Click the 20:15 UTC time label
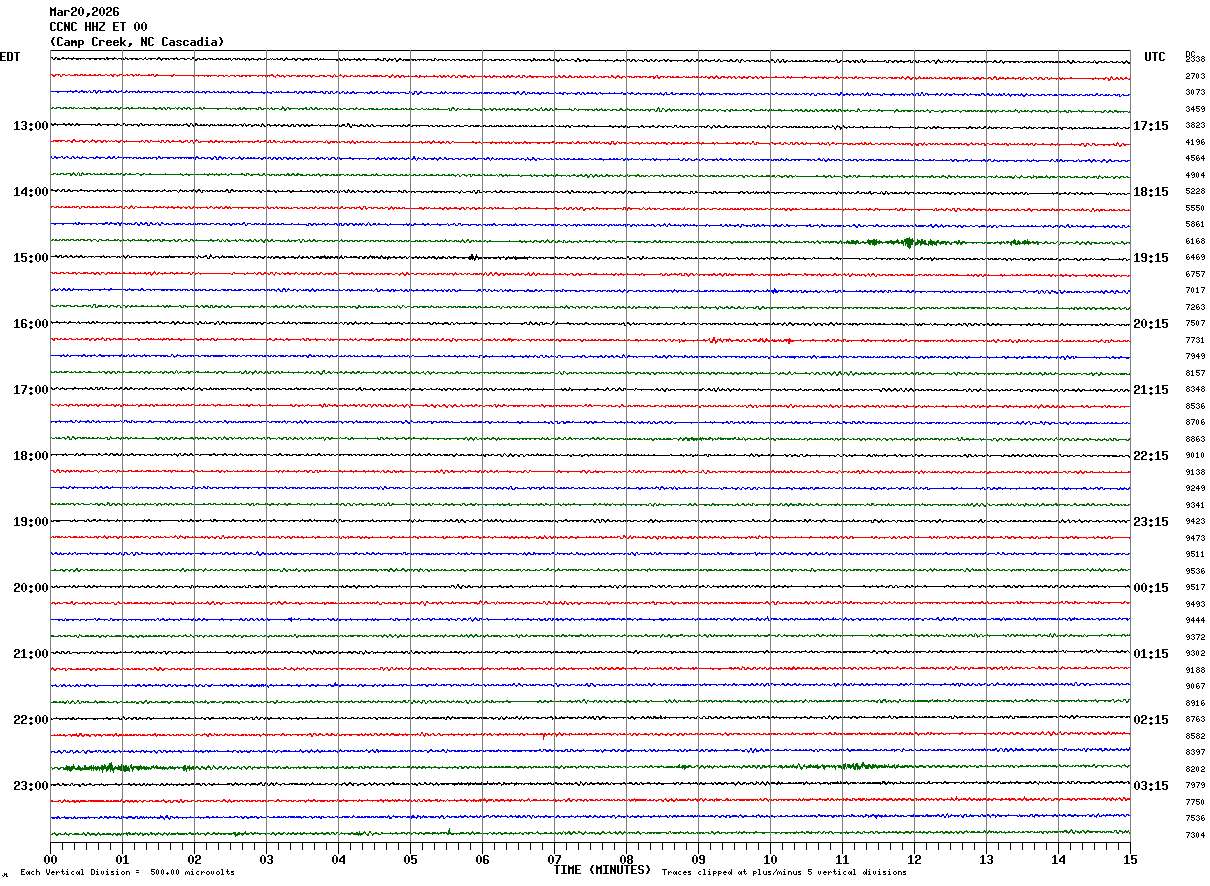This screenshot has width=1210, height=886. (1151, 324)
